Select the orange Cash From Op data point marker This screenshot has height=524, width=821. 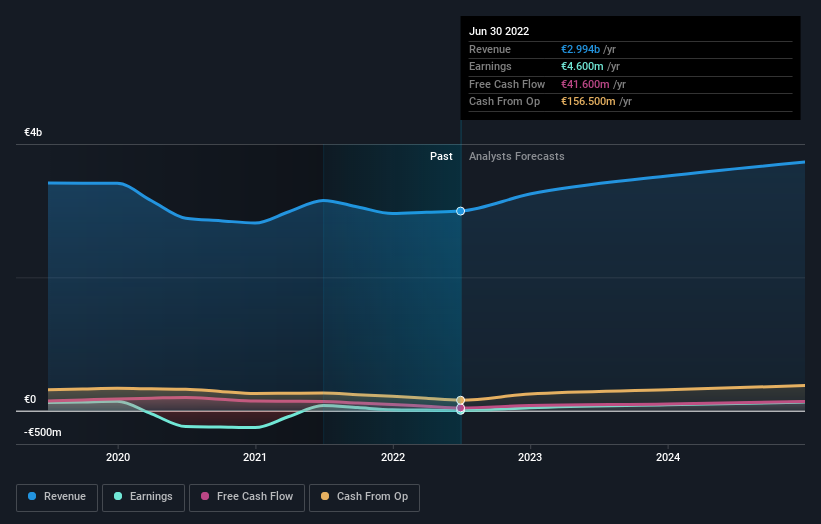point(460,400)
